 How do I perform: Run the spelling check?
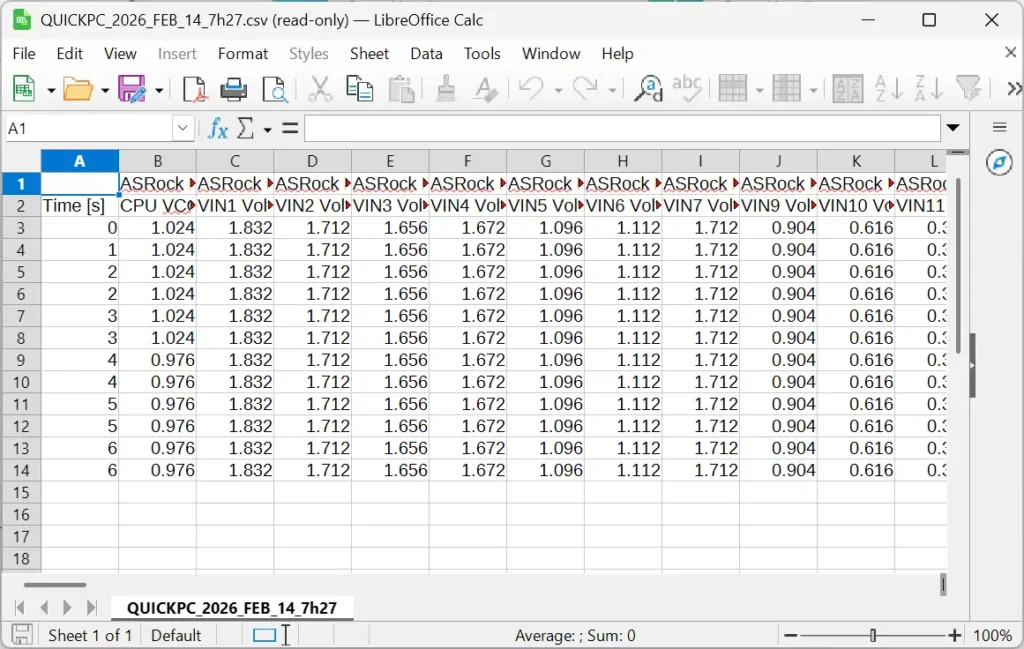(x=687, y=88)
